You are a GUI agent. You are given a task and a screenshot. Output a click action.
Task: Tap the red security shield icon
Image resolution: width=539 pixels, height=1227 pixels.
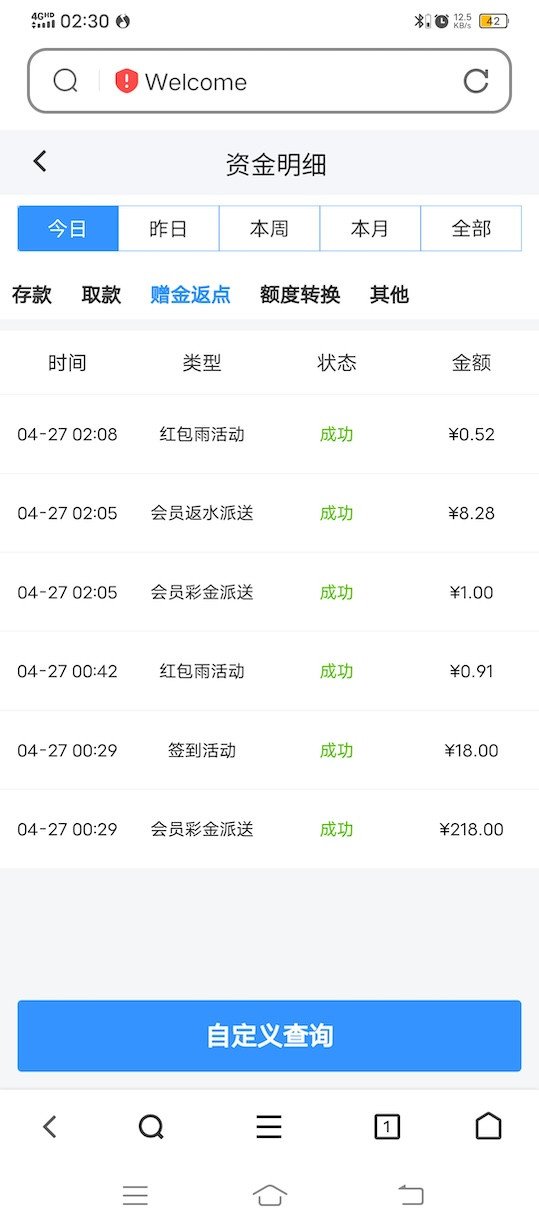[126, 81]
